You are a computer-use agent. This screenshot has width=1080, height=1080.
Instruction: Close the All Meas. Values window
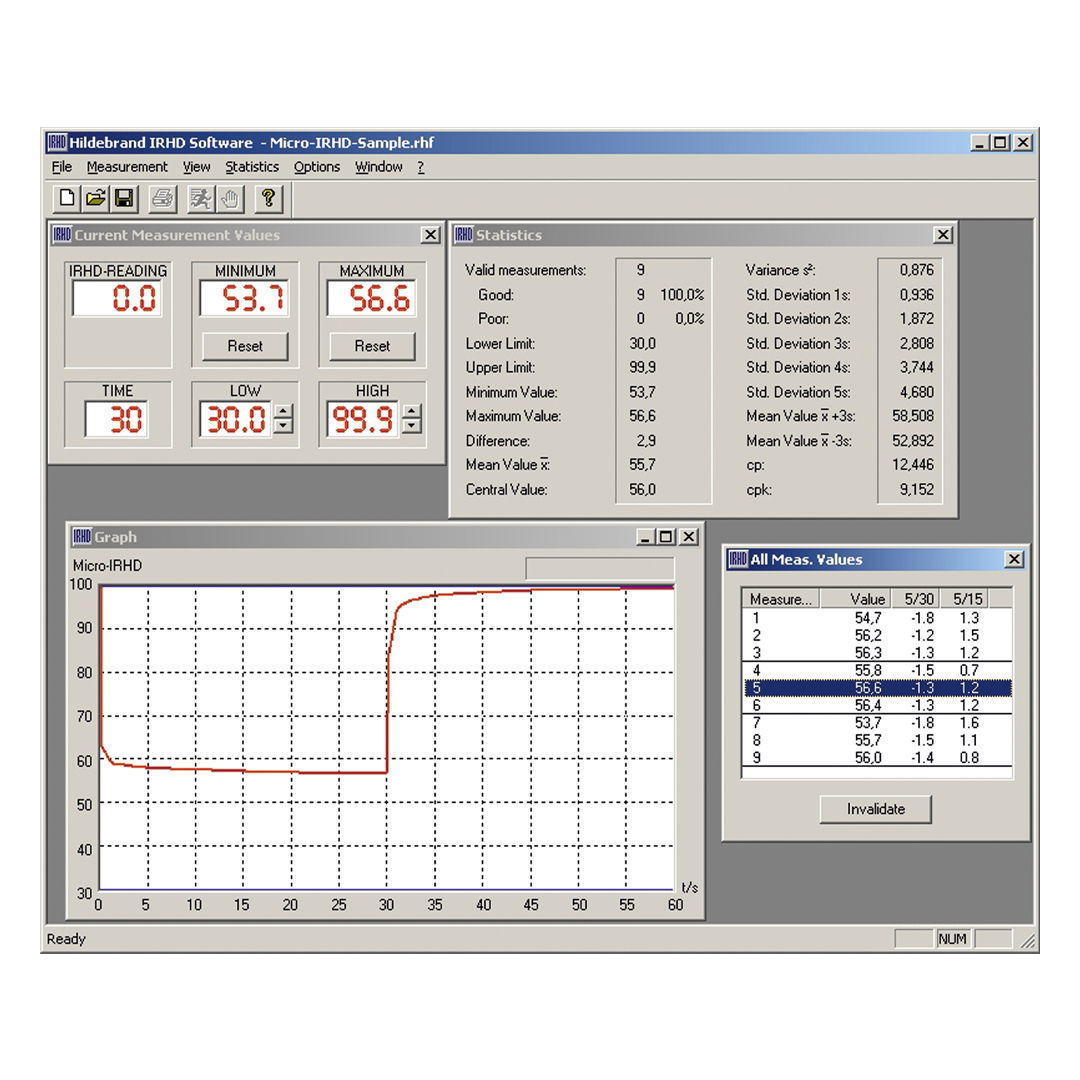coord(1014,560)
